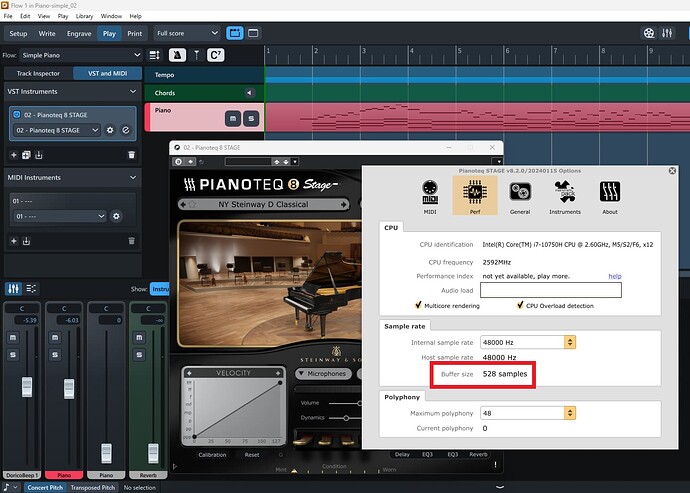Add a new VST instrument
Screen dimensions: 690x493
14,155
